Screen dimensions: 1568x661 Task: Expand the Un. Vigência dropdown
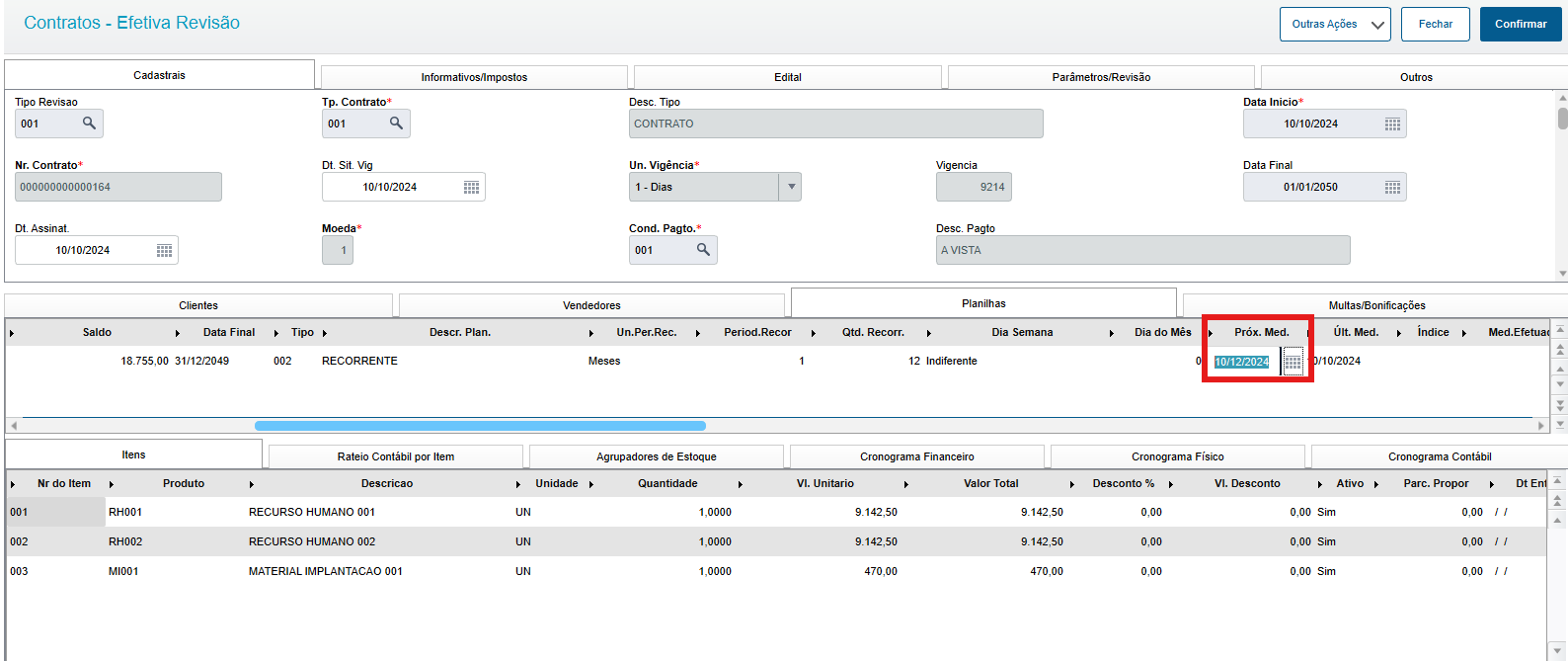click(791, 187)
